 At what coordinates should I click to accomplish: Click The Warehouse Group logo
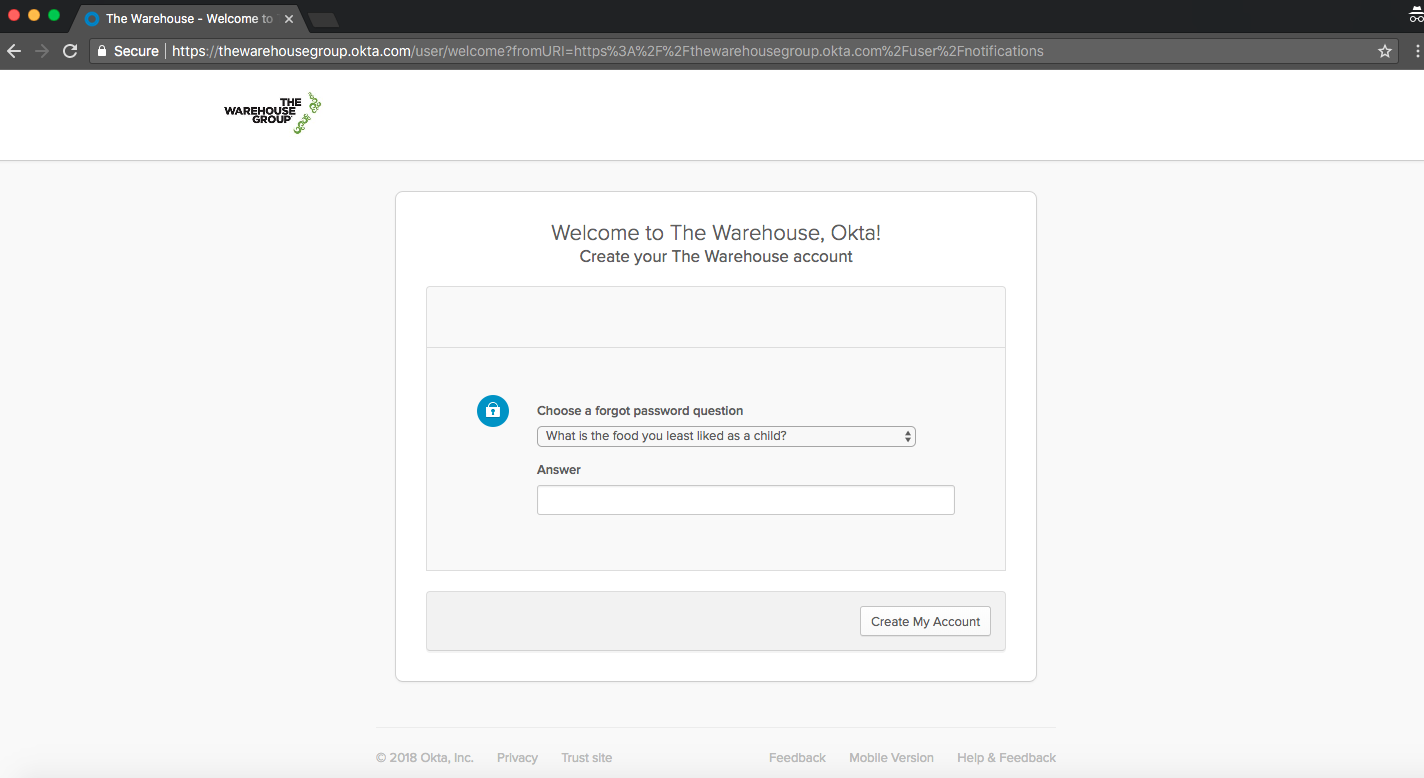[273, 114]
